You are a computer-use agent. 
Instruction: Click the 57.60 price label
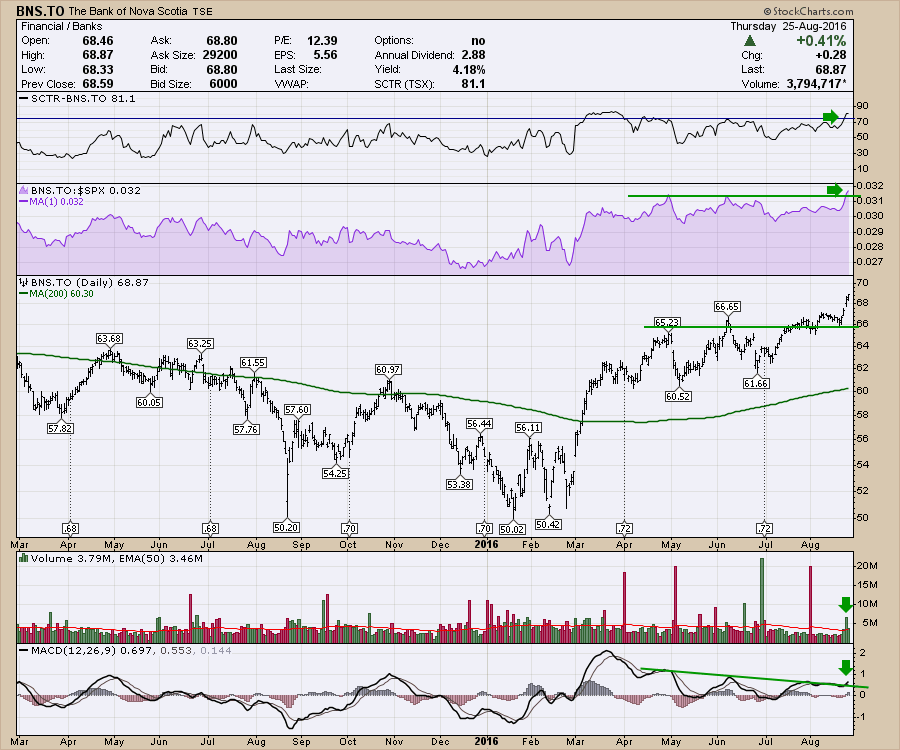pyautogui.click(x=297, y=409)
